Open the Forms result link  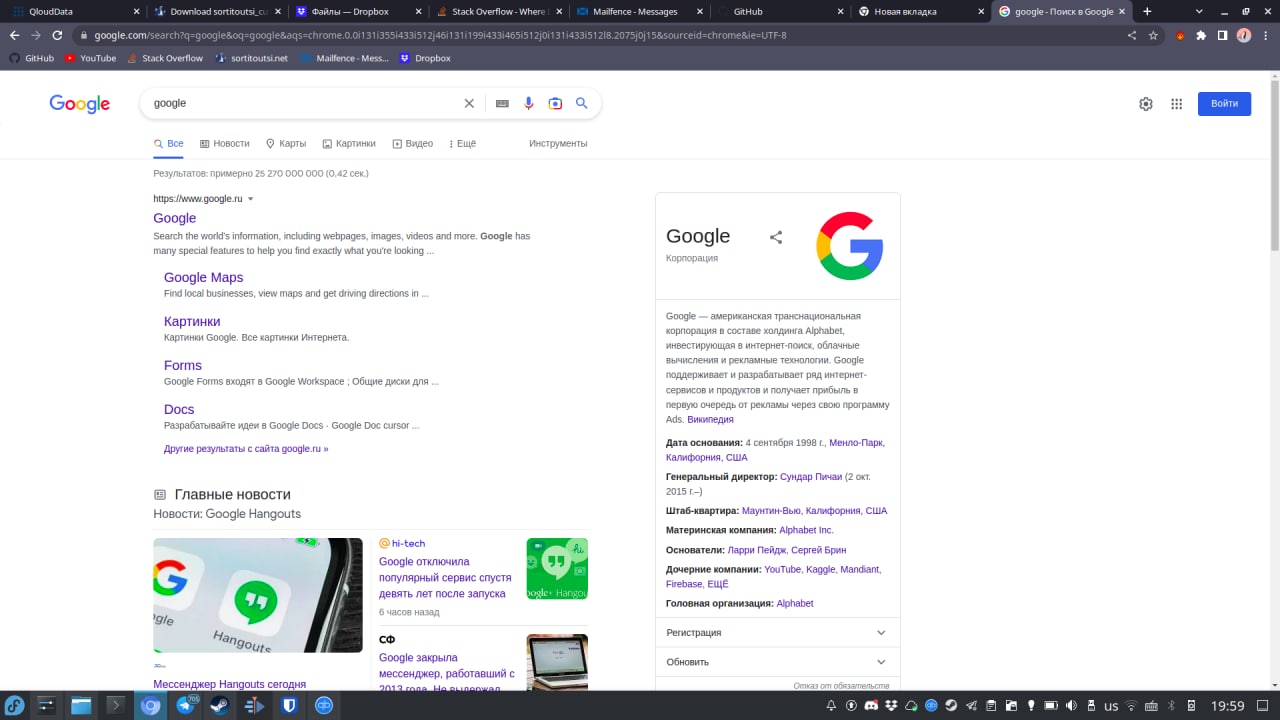[183, 366]
